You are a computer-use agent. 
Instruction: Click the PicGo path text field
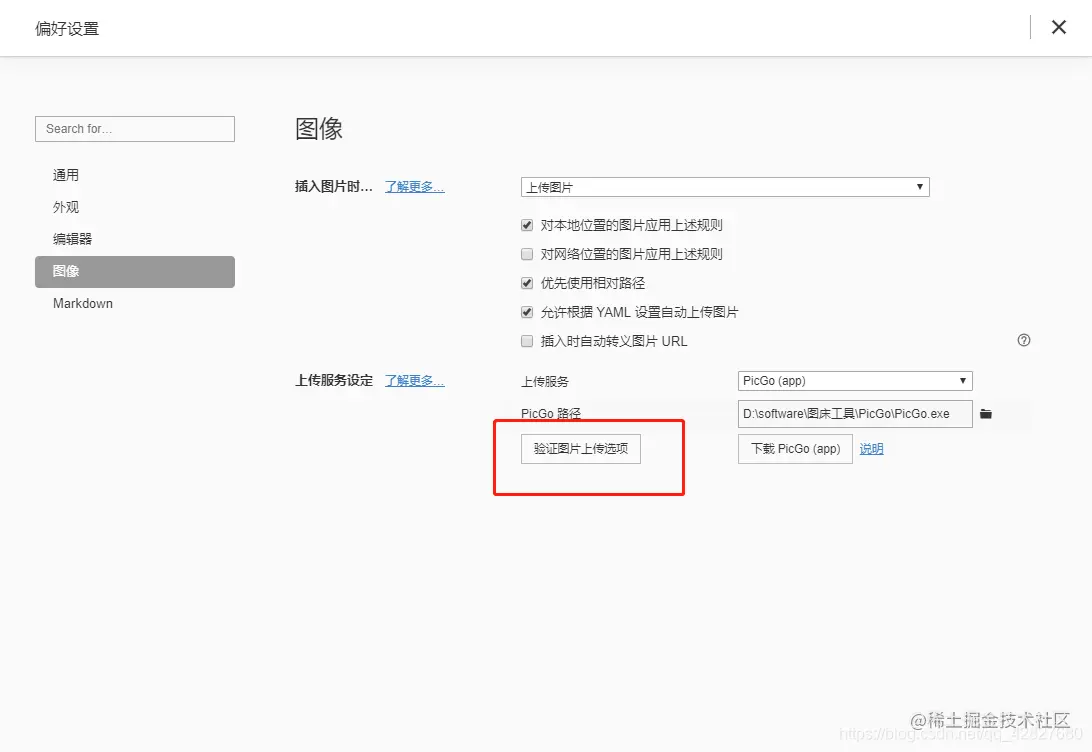tap(855, 414)
